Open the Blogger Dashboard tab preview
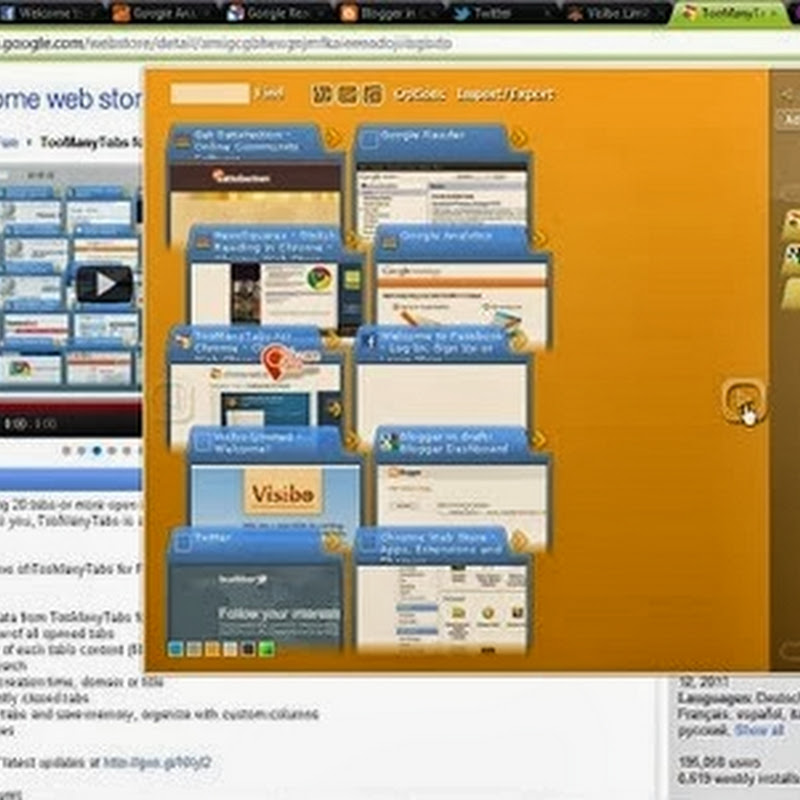Screen dimensions: 800x800 (462, 495)
